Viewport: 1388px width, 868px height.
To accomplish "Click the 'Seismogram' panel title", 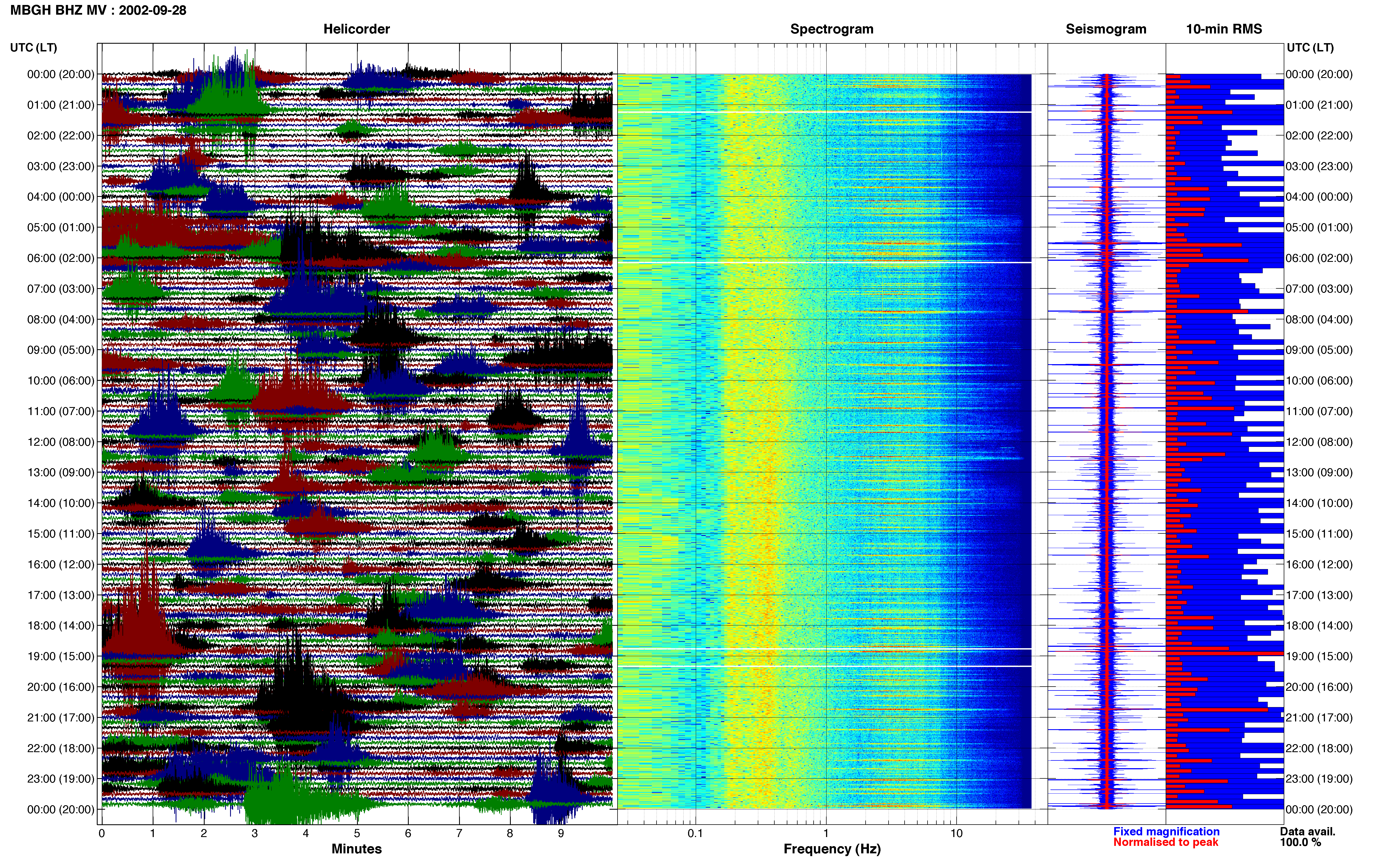I will point(1106,29).
